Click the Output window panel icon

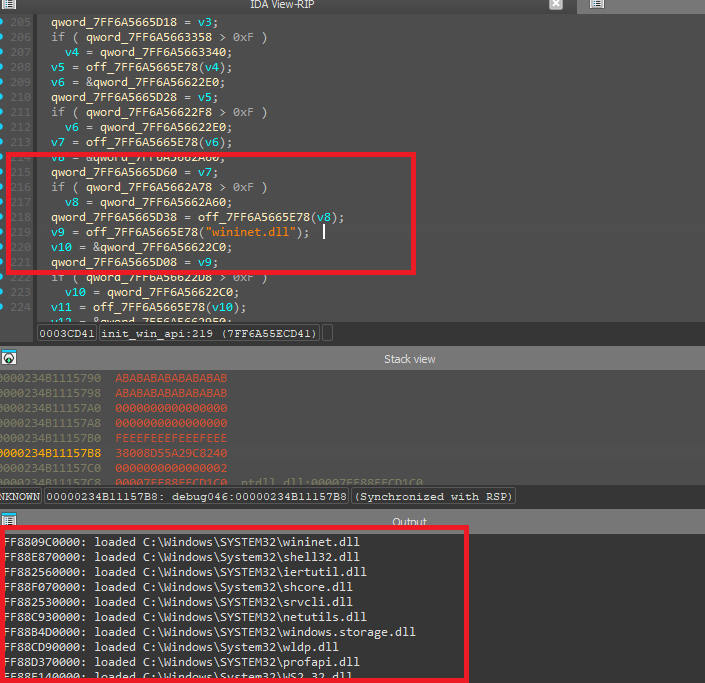8,521
